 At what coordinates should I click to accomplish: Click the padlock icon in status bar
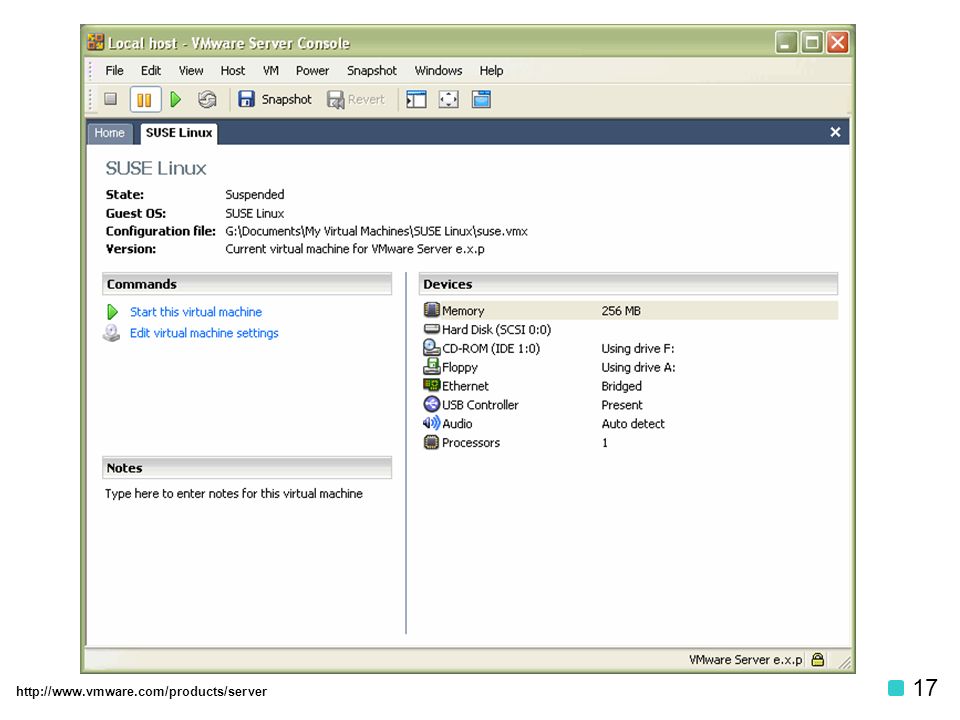click(817, 659)
